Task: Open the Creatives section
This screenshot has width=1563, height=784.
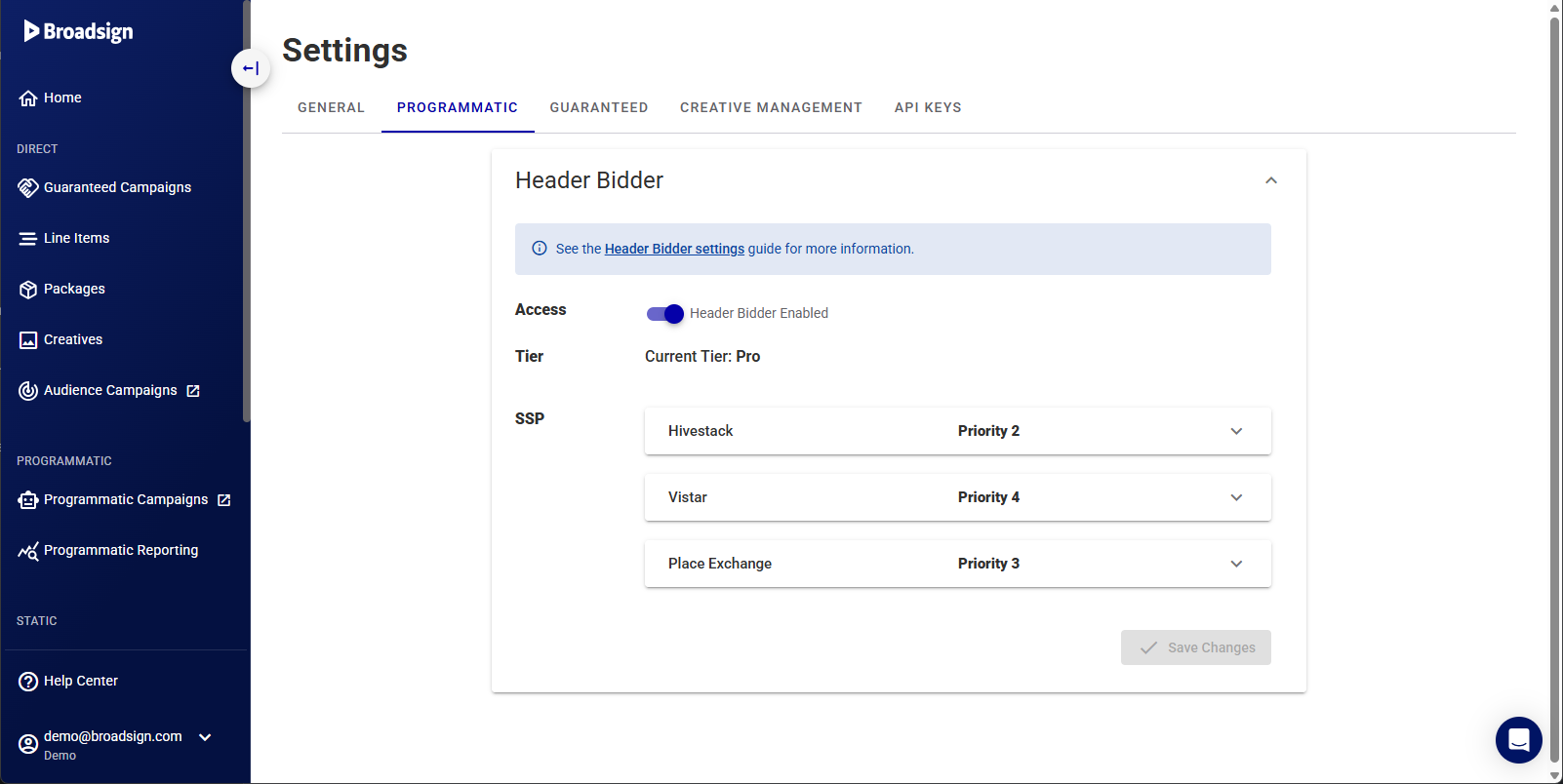Action: click(x=73, y=339)
